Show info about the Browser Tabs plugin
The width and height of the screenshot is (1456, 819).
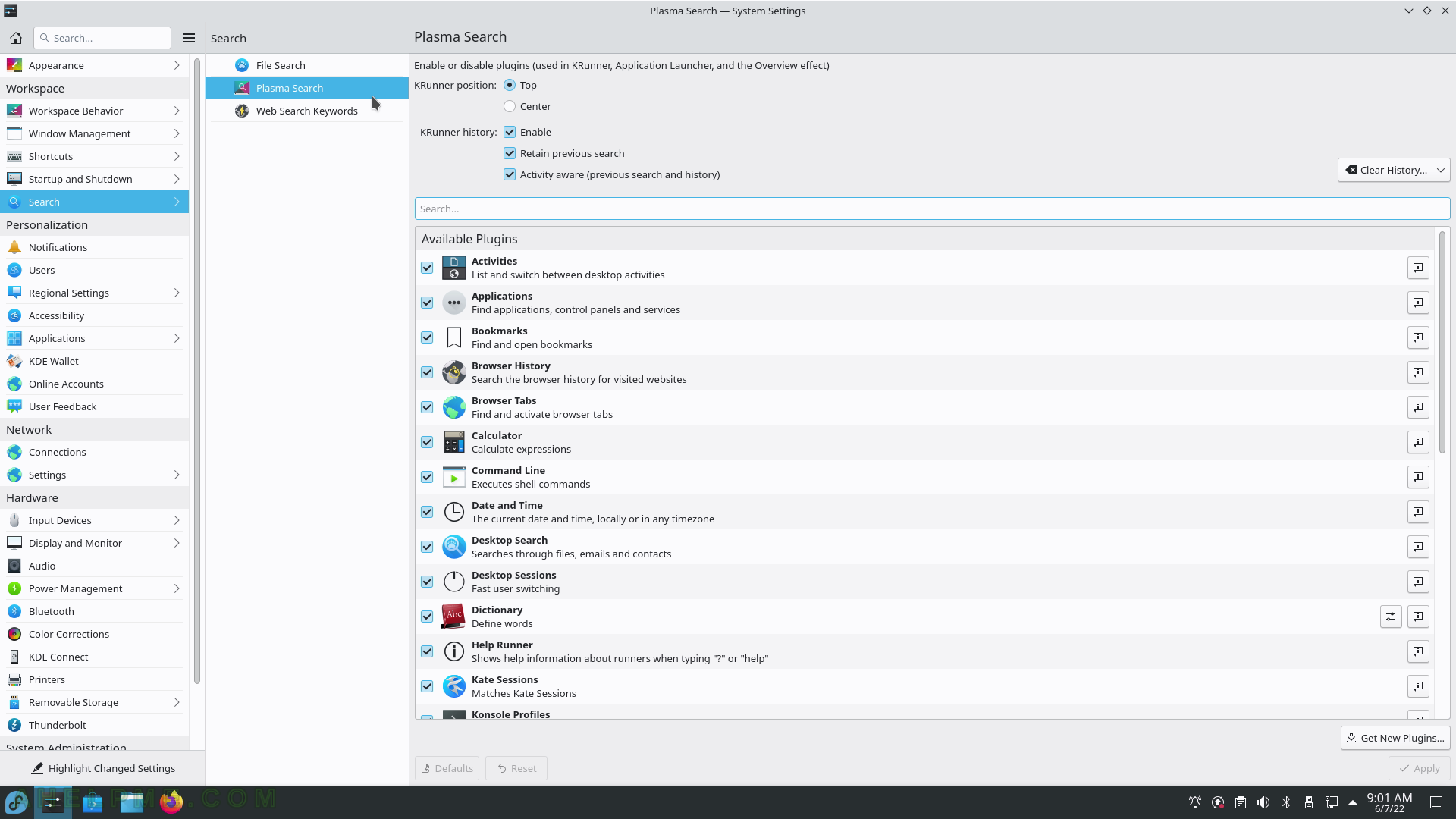1418,407
